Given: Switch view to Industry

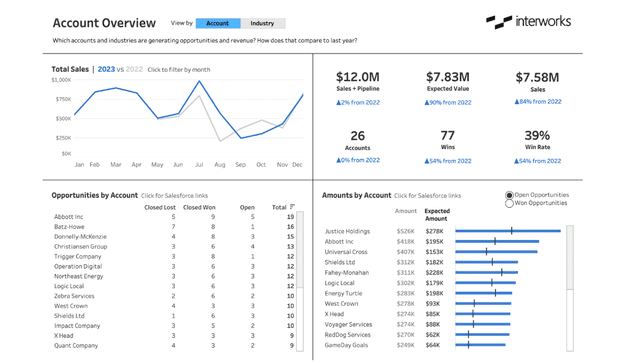Looking at the screenshot, I should [x=262, y=23].
